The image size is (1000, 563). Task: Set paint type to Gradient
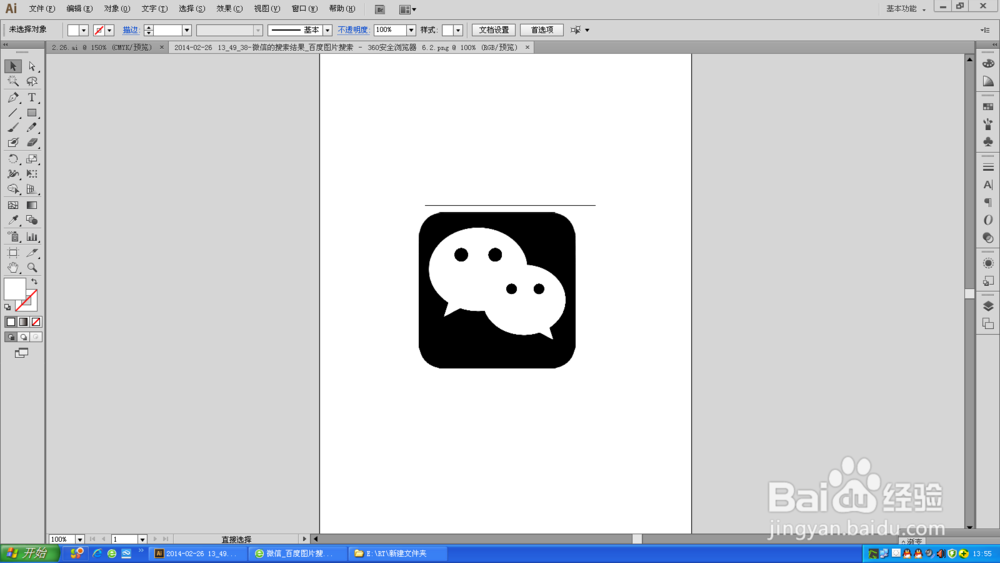(x=24, y=322)
